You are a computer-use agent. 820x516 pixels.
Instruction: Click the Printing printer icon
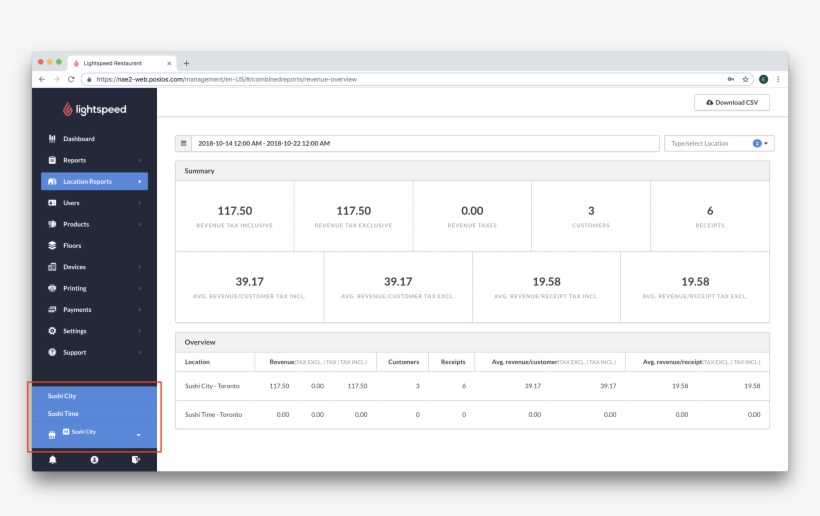point(52,288)
